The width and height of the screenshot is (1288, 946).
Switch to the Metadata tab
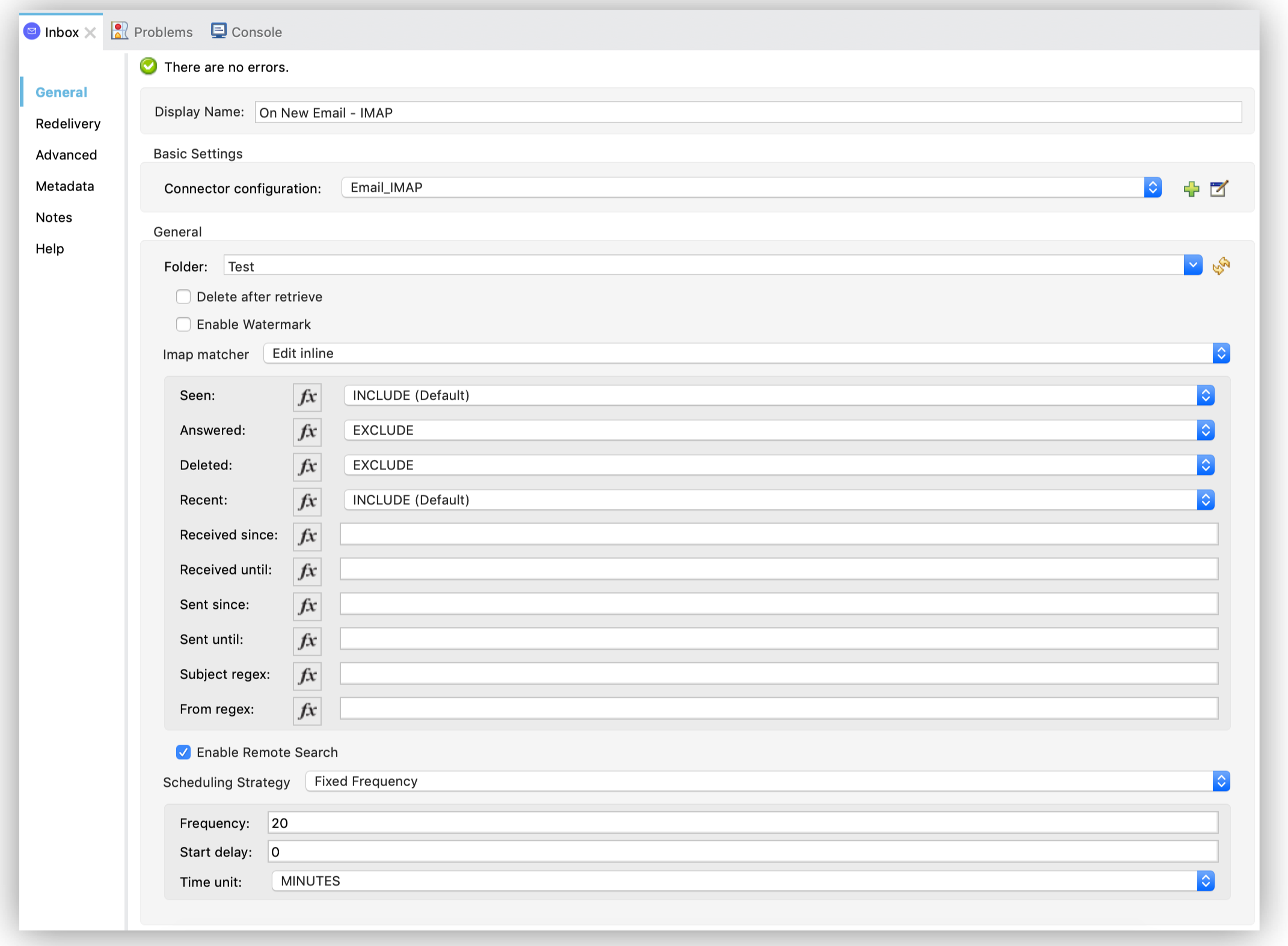[64, 186]
